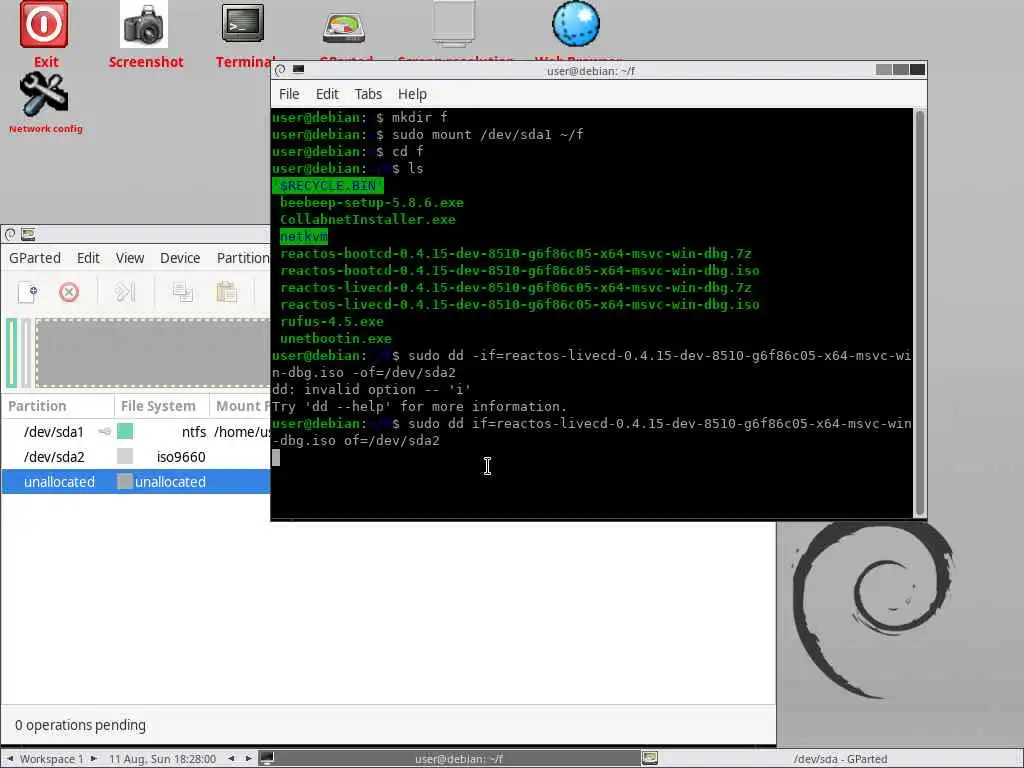Screen dimensions: 1024x768
Task: Click the taskbar right arrow after the clock
Action: click(x=248, y=758)
